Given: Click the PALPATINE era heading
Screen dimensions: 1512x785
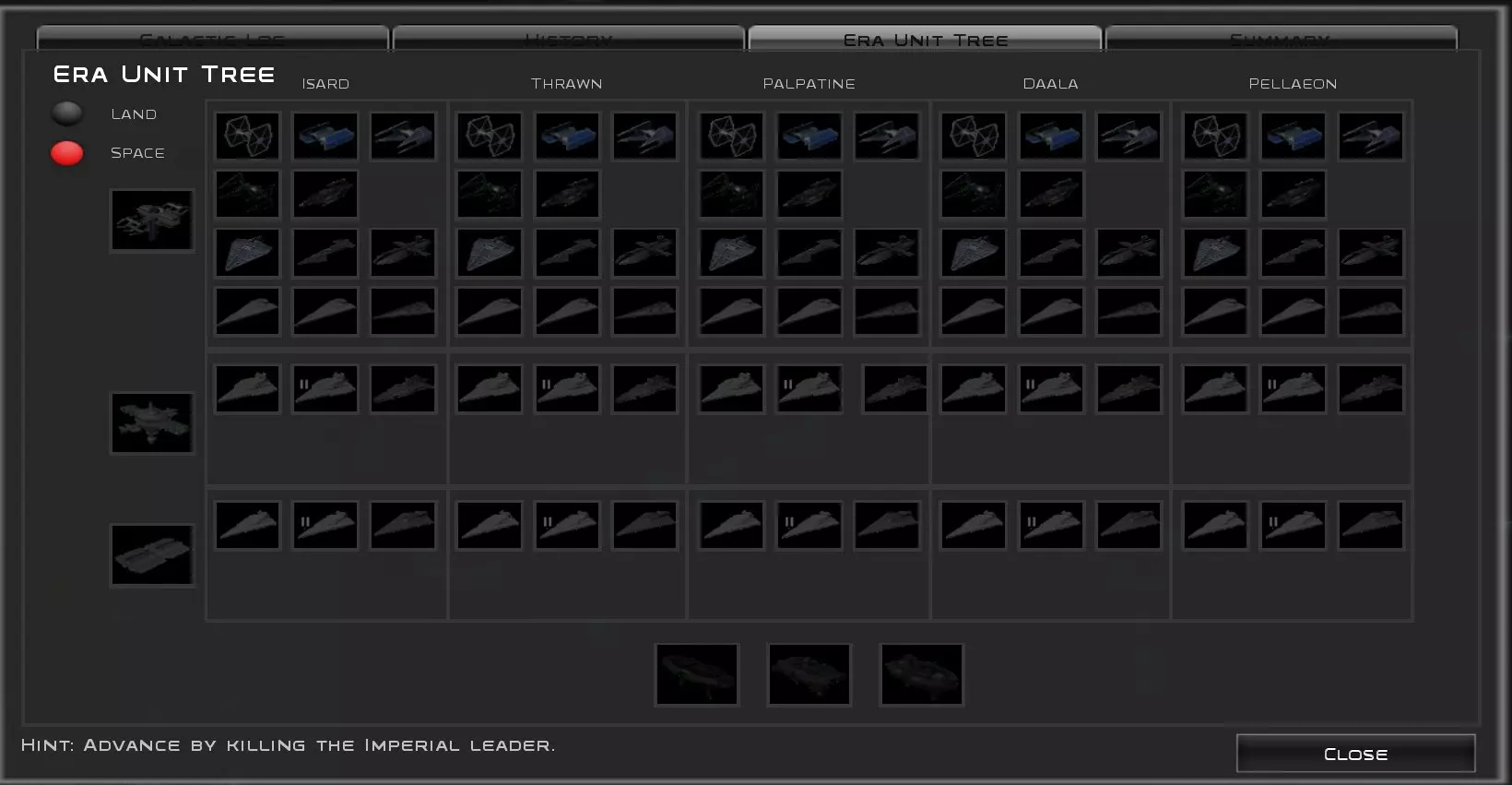Looking at the screenshot, I should 809,84.
